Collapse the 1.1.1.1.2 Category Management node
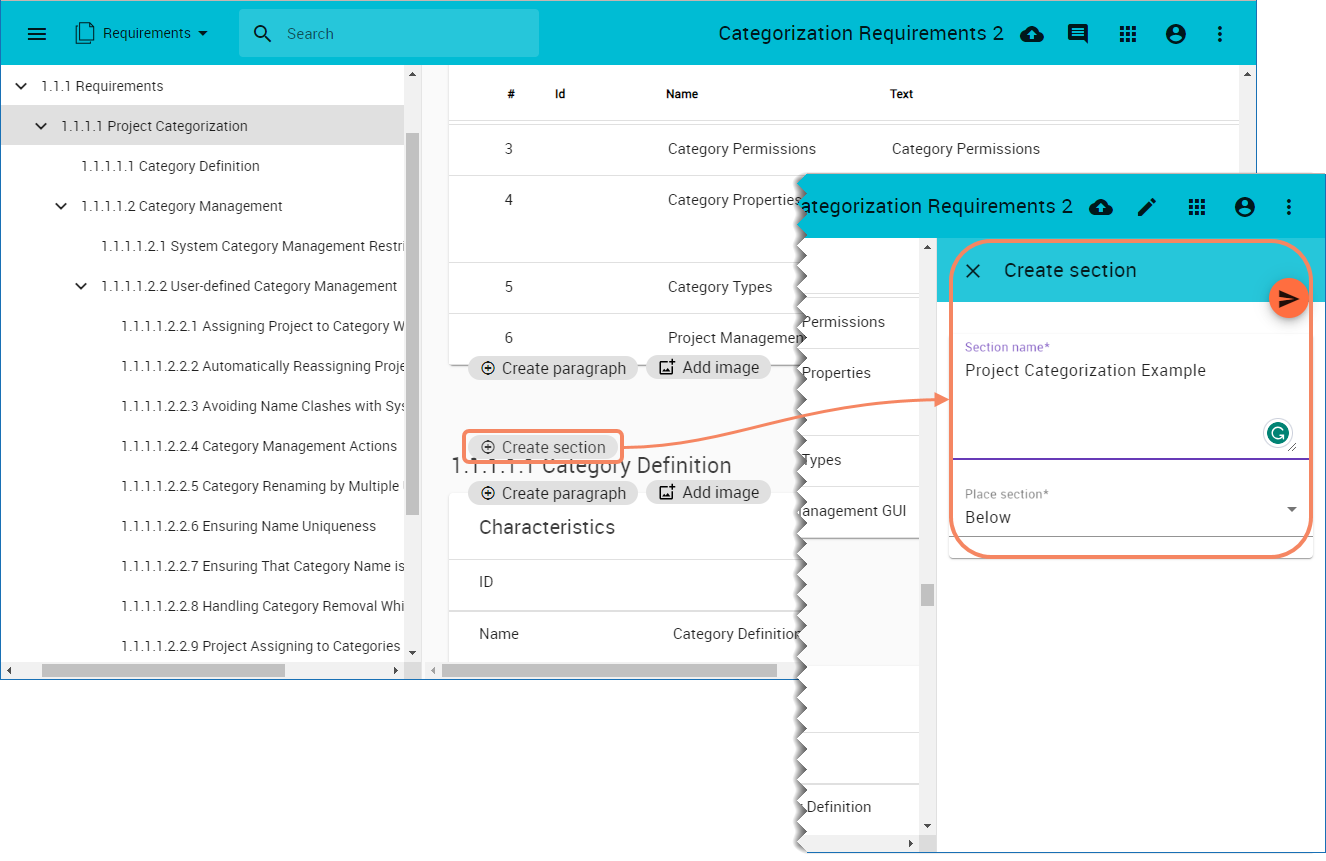The image size is (1326, 861). [61, 206]
